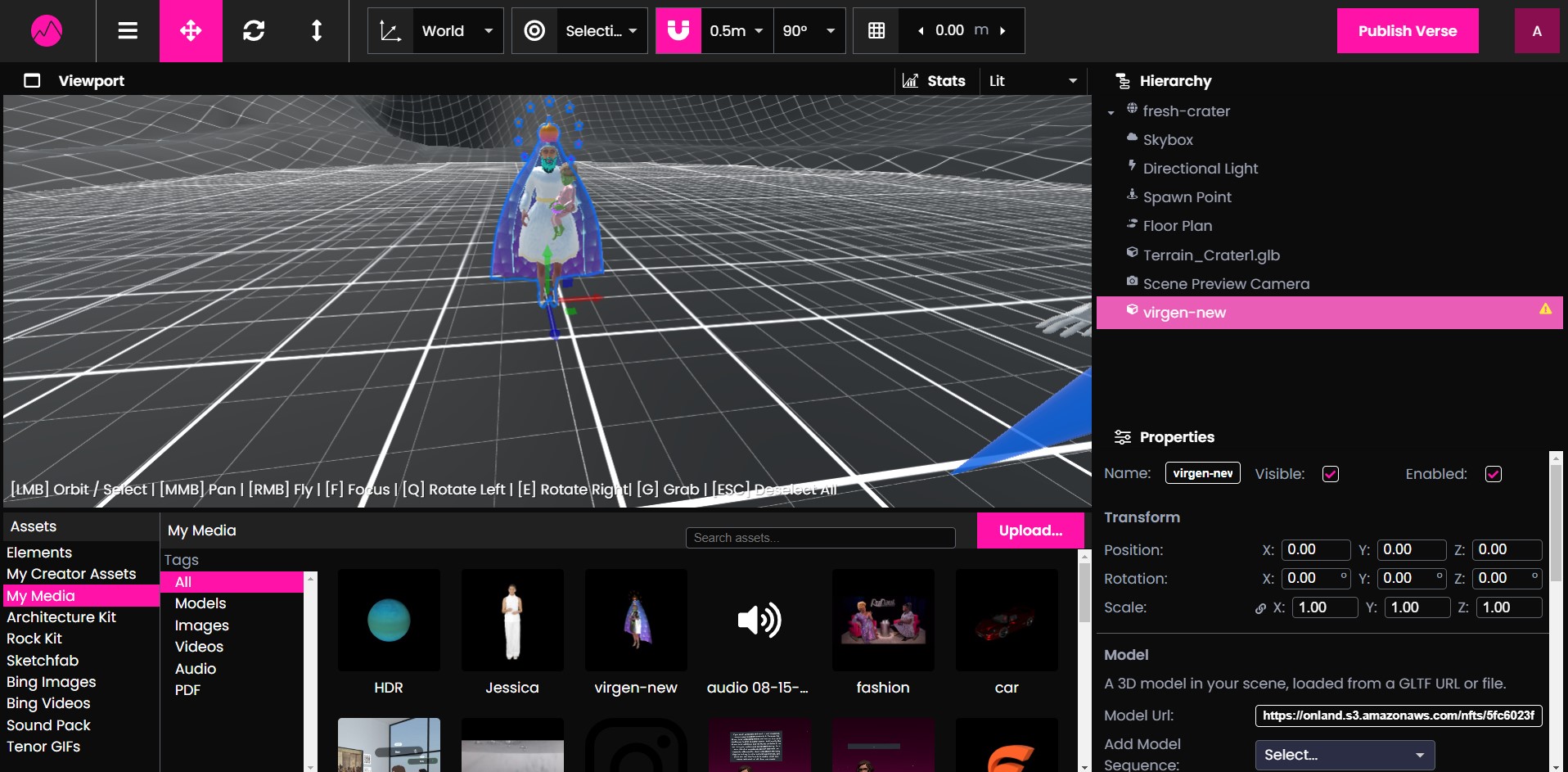This screenshot has width=1568, height=772.
Task: Filter media by PDF tag
Action: [187, 690]
